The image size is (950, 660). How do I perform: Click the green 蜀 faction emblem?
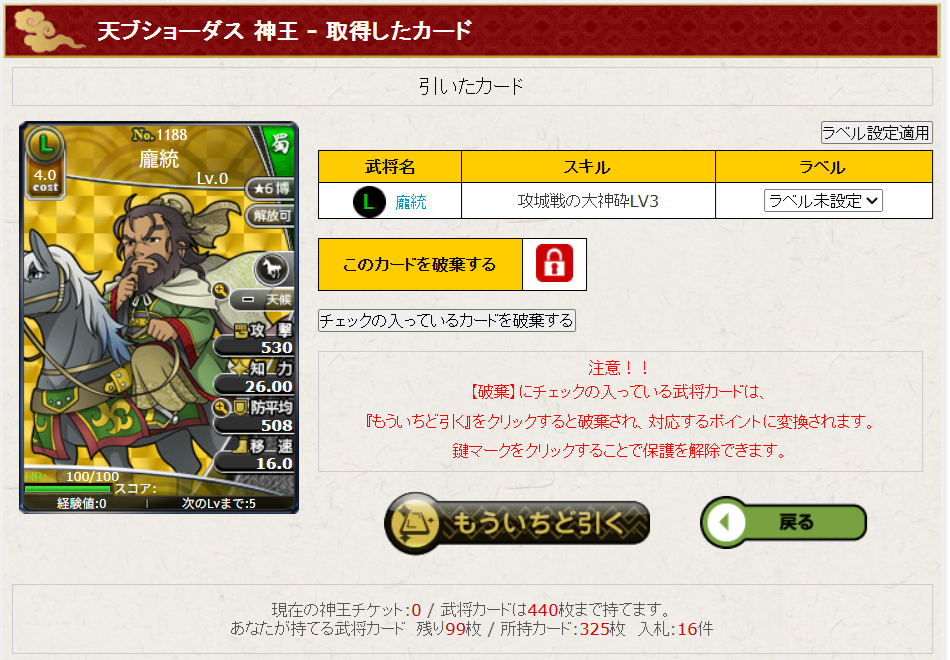point(280,144)
